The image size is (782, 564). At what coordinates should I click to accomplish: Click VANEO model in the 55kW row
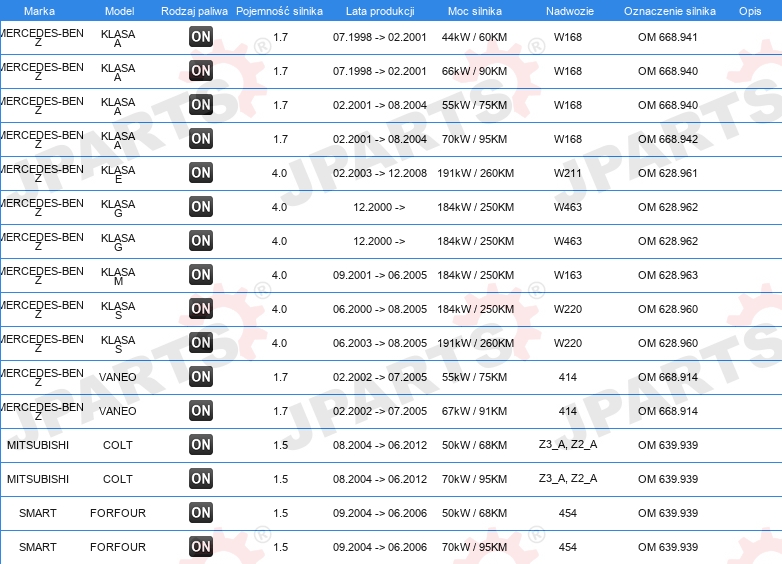(x=118, y=377)
